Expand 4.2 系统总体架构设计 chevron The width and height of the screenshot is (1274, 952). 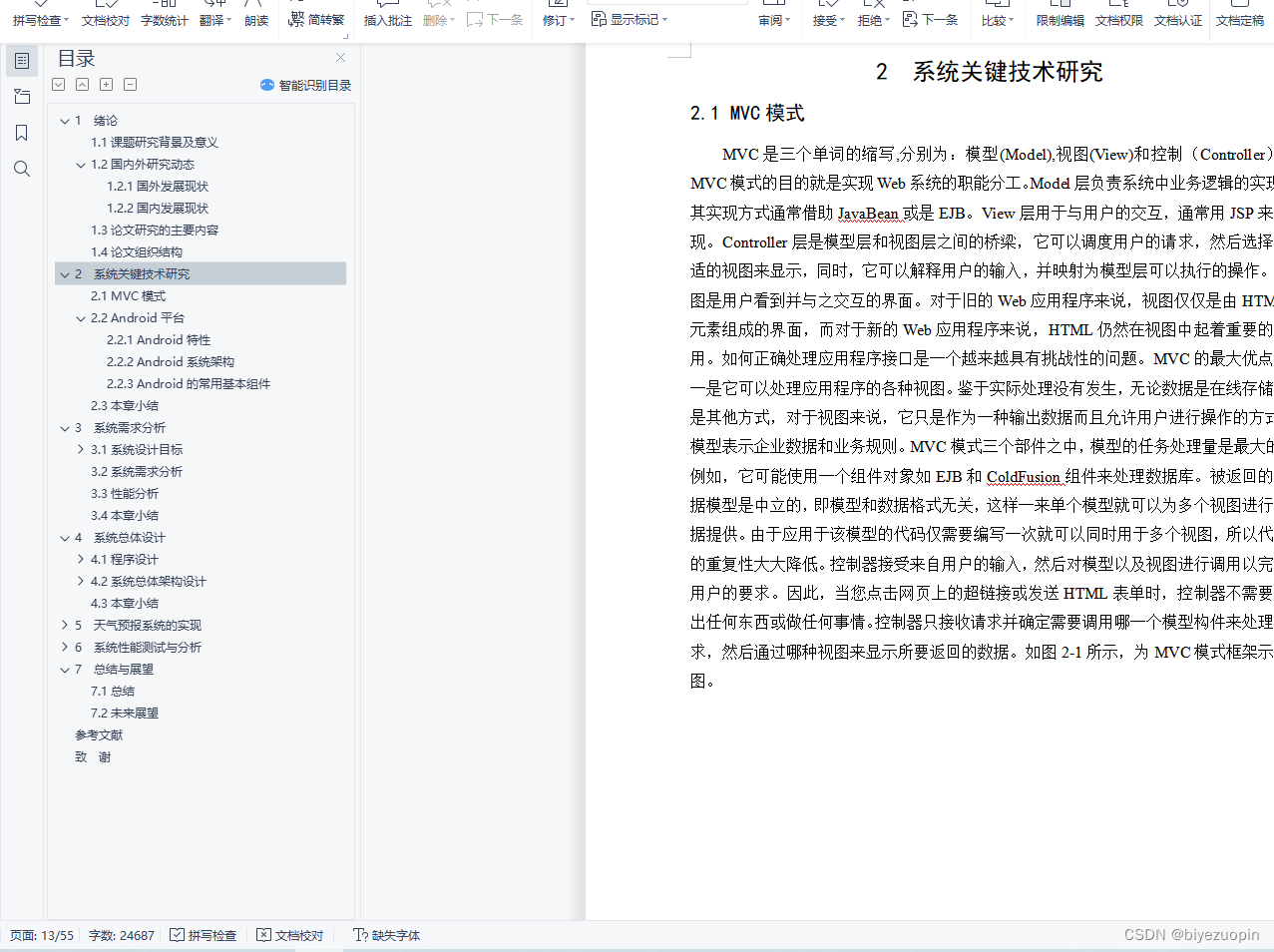(x=81, y=582)
